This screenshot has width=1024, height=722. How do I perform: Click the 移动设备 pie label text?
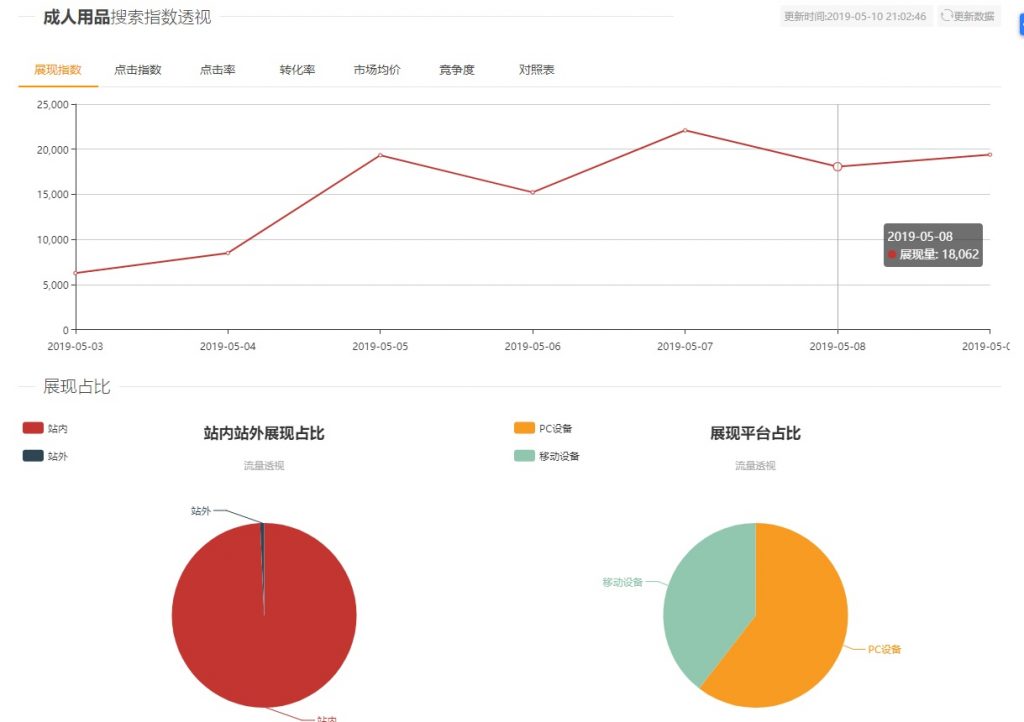tap(622, 582)
